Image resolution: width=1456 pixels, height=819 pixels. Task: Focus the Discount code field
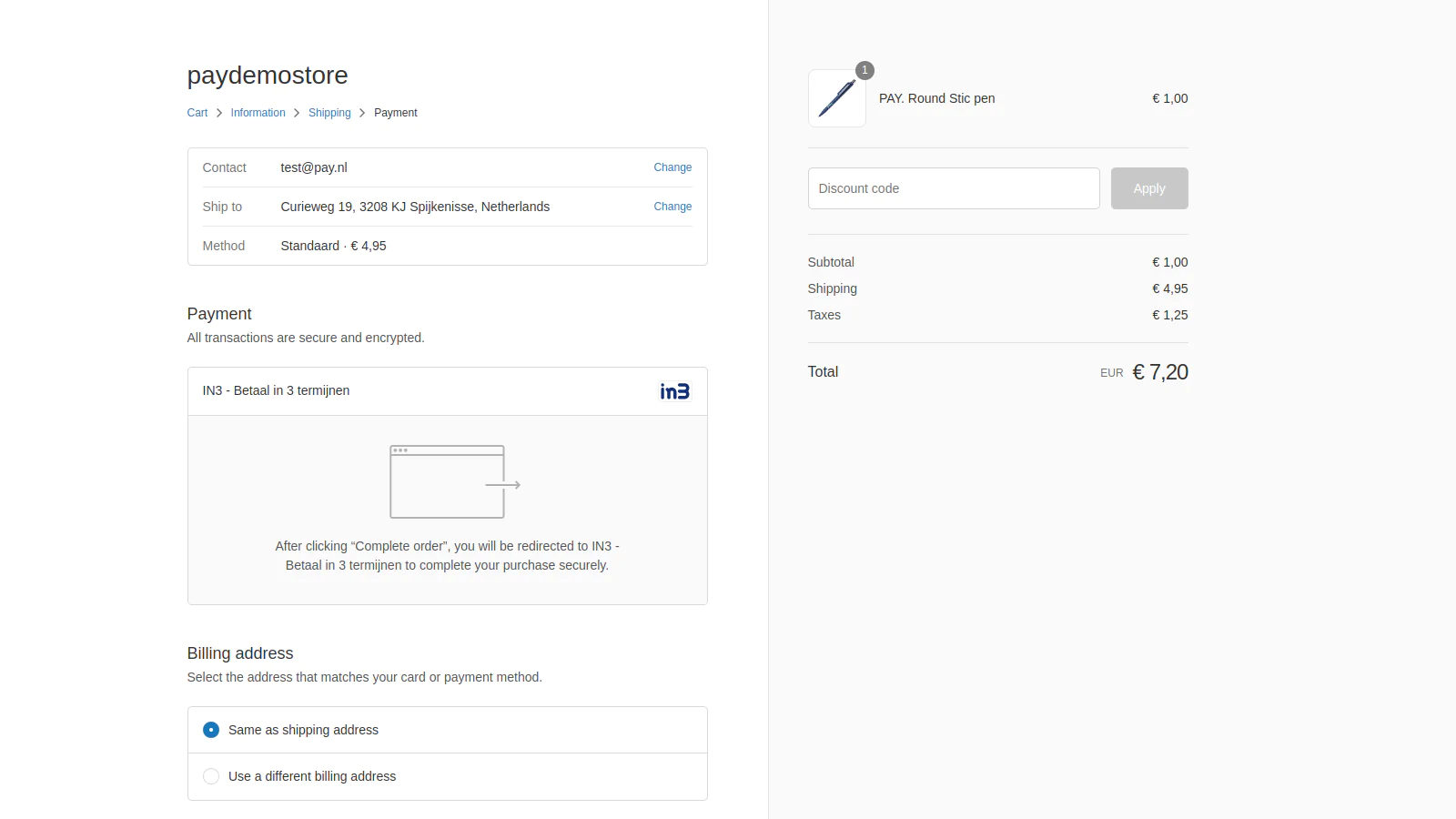click(953, 188)
